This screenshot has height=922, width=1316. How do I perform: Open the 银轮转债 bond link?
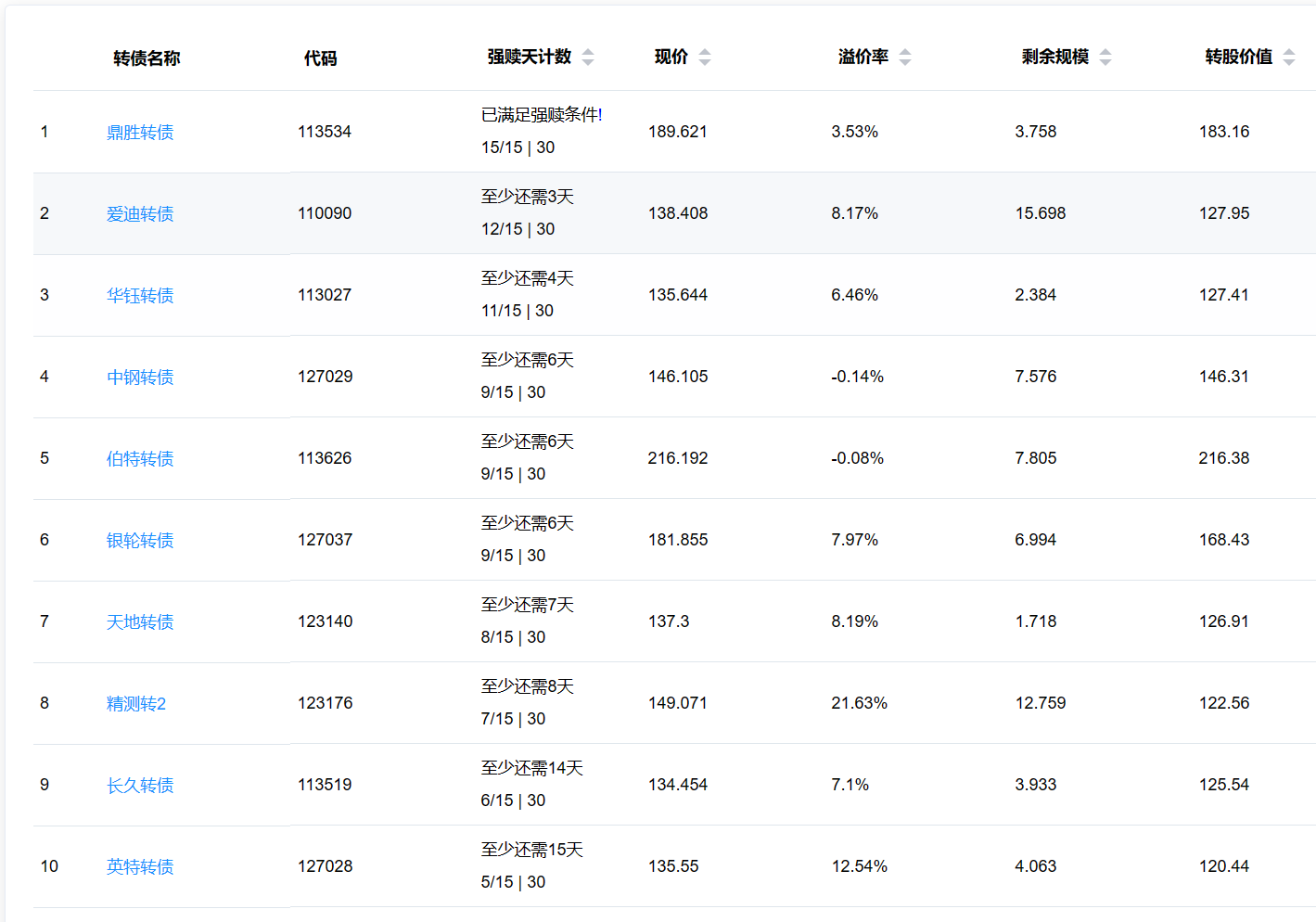(x=140, y=541)
